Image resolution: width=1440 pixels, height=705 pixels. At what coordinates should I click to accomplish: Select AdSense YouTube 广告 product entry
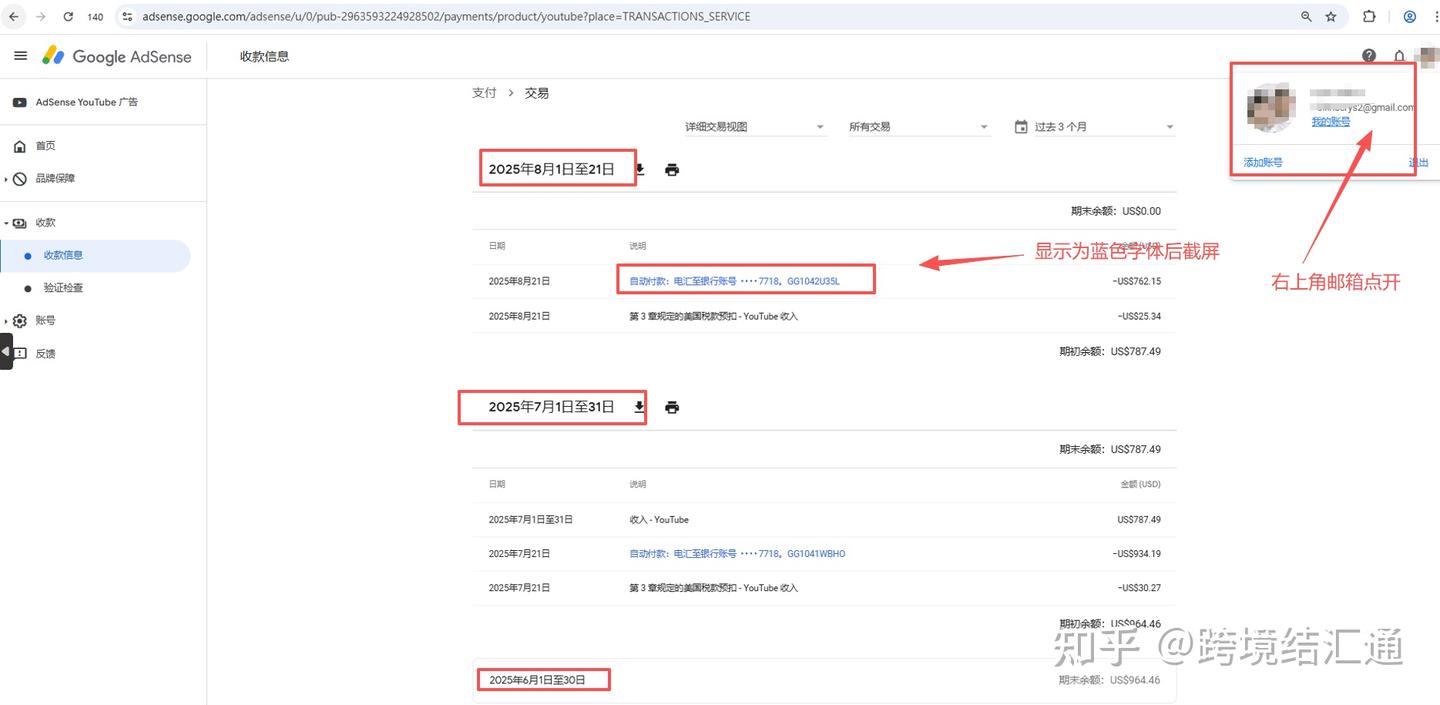[x=87, y=102]
